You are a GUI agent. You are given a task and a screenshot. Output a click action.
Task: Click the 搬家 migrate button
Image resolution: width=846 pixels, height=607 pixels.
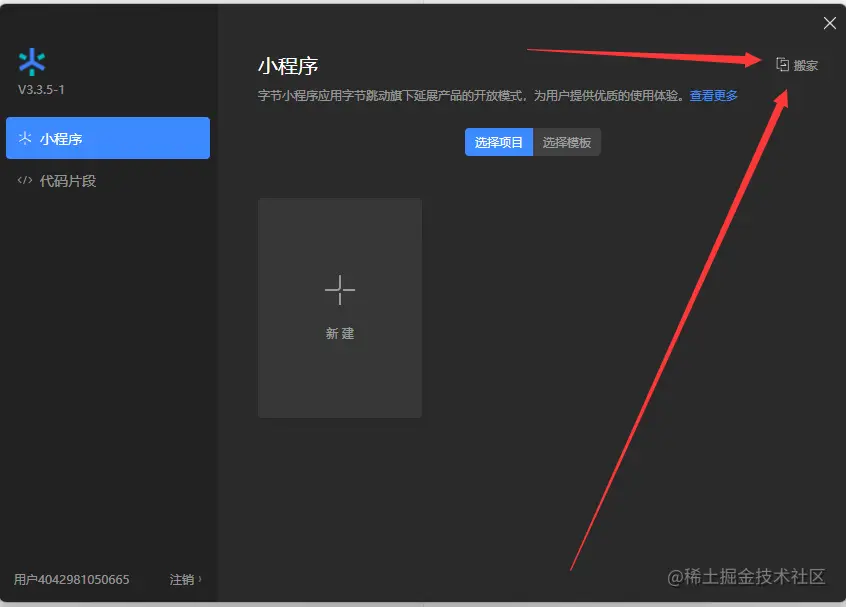pos(797,65)
